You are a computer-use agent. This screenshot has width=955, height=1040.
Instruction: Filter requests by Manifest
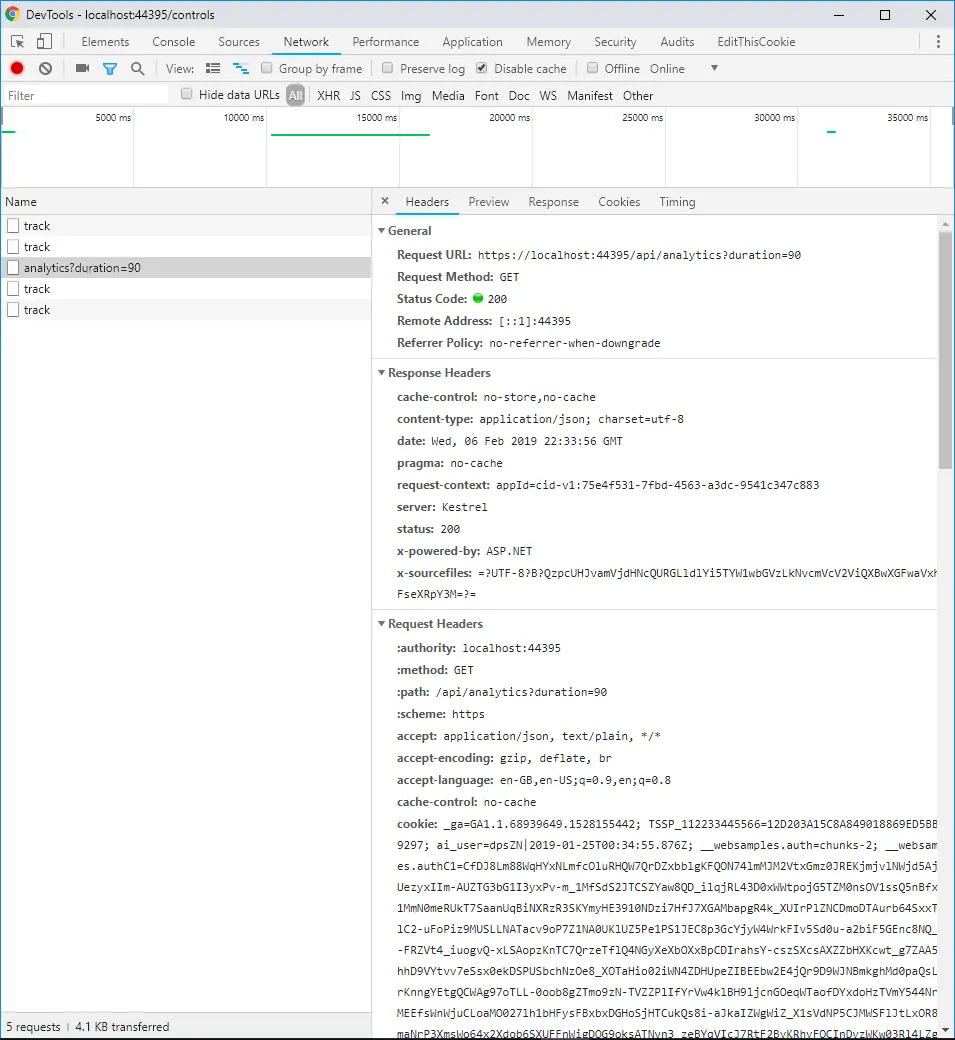click(590, 96)
